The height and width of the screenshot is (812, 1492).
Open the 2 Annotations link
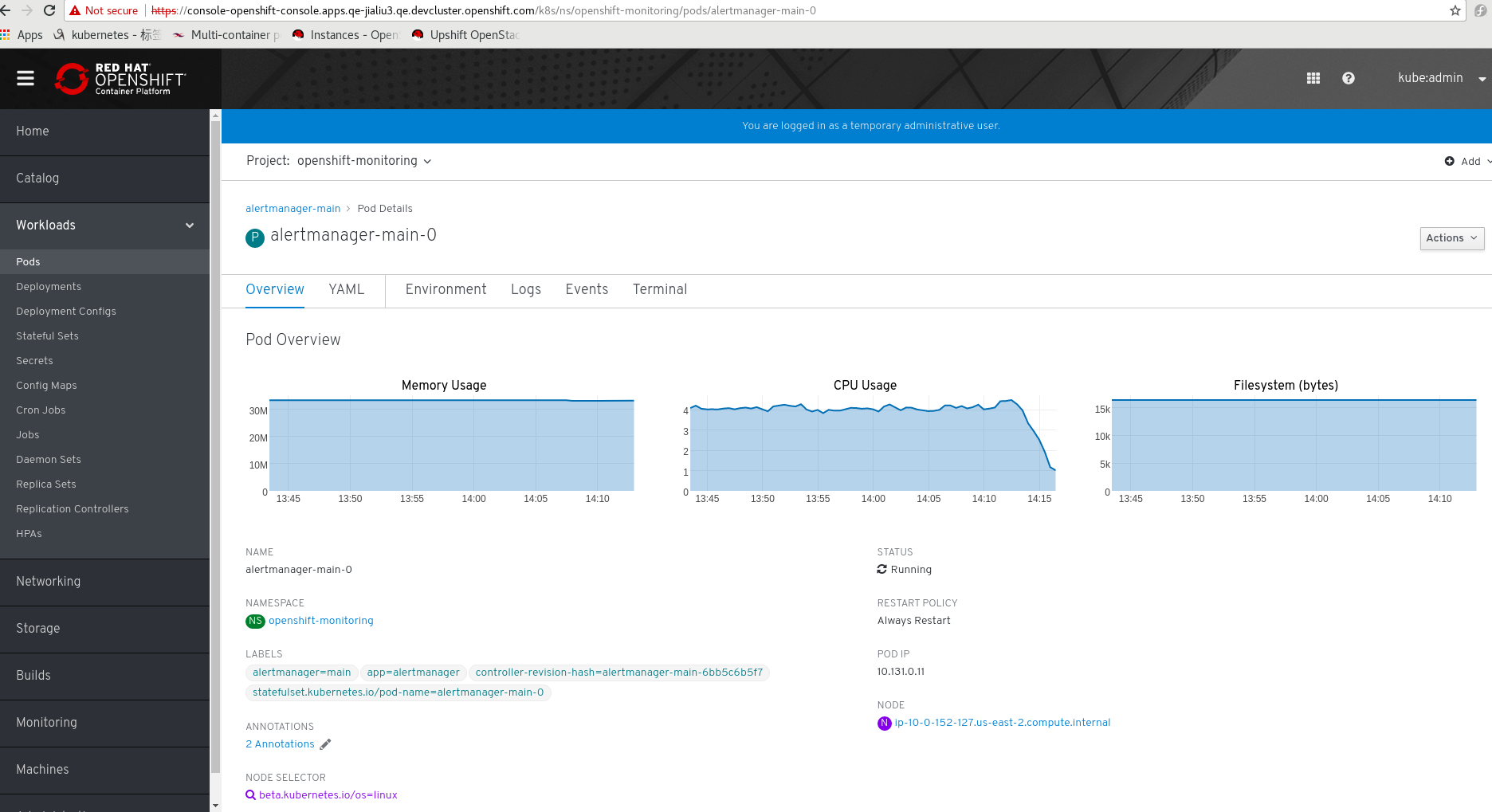(280, 744)
